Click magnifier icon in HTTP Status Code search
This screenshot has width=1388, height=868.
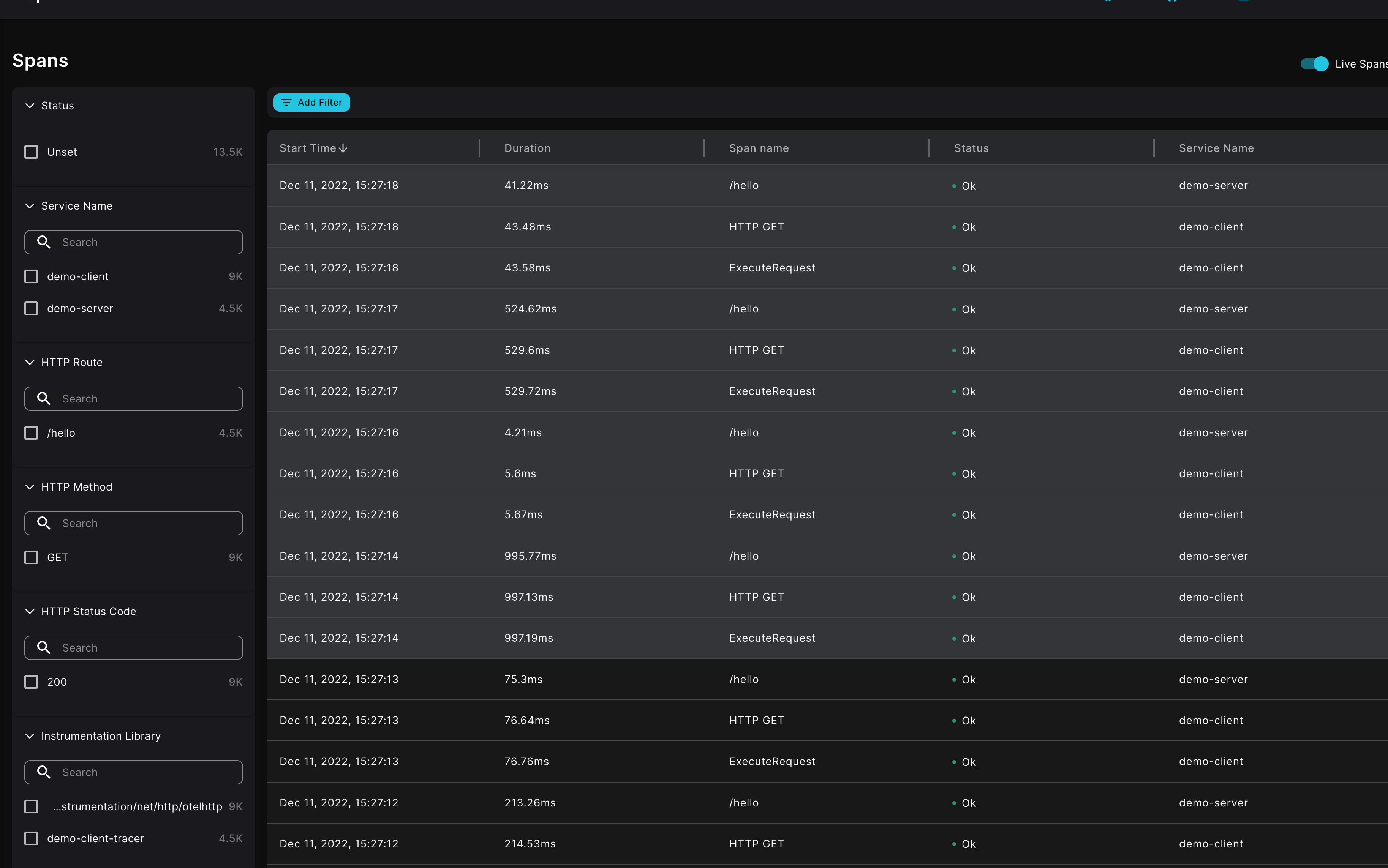click(44, 647)
